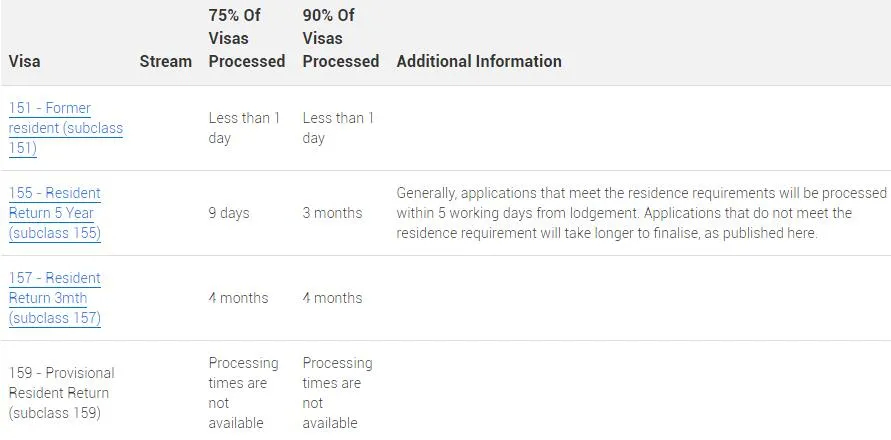Click the 90% Of Visas Processed header
891x440 pixels.
(x=340, y=38)
